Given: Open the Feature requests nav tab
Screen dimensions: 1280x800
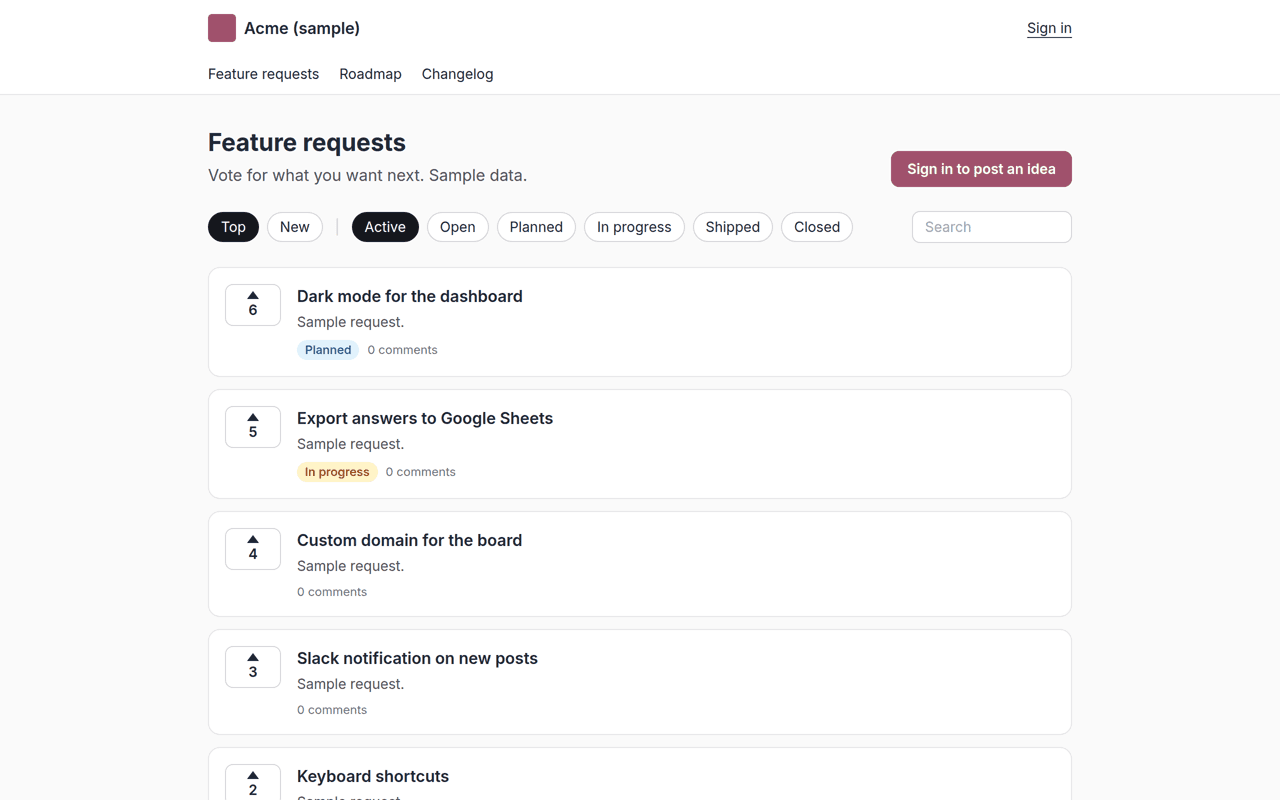Looking at the screenshot, I should 263,74.
